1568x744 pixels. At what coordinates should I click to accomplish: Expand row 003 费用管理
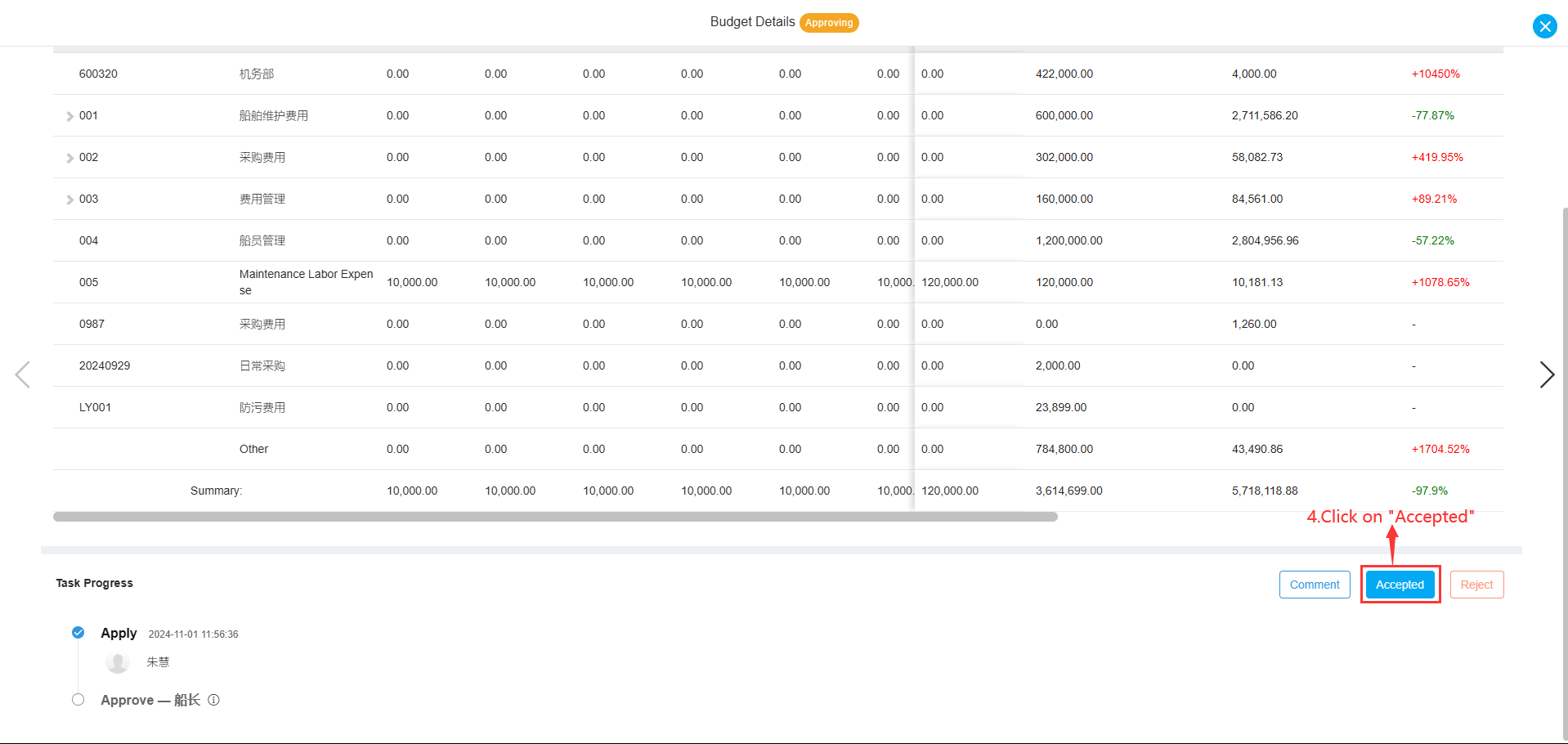[69, 199]
